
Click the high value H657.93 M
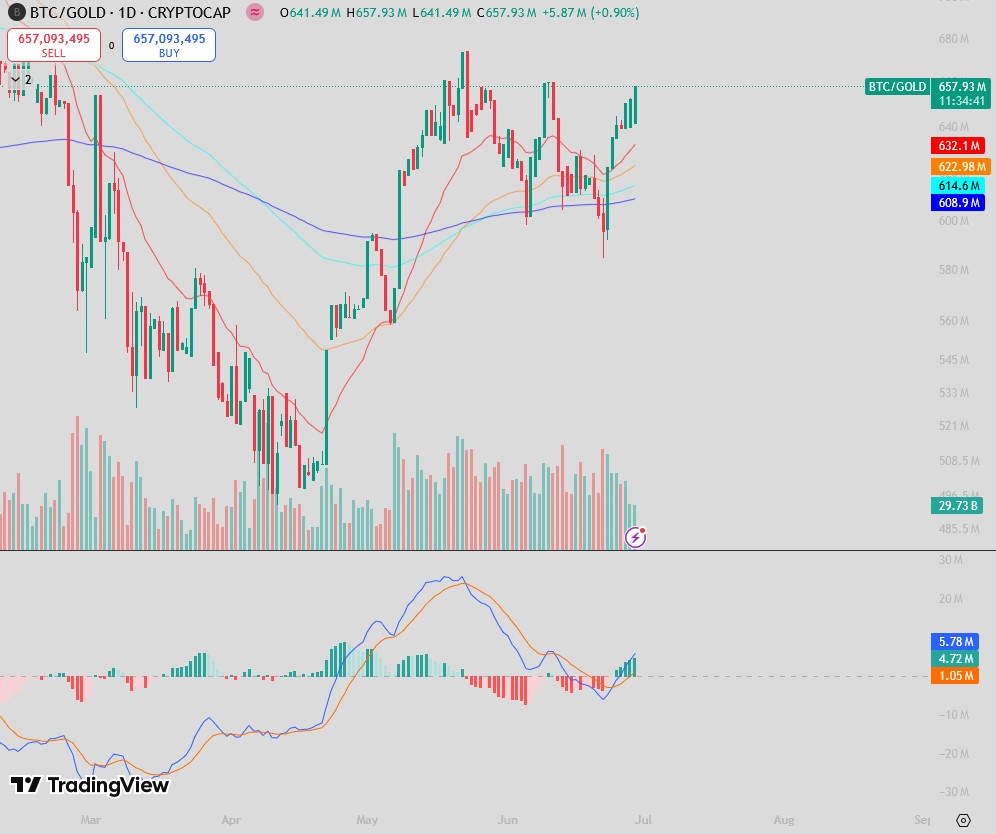pos(377,13)
